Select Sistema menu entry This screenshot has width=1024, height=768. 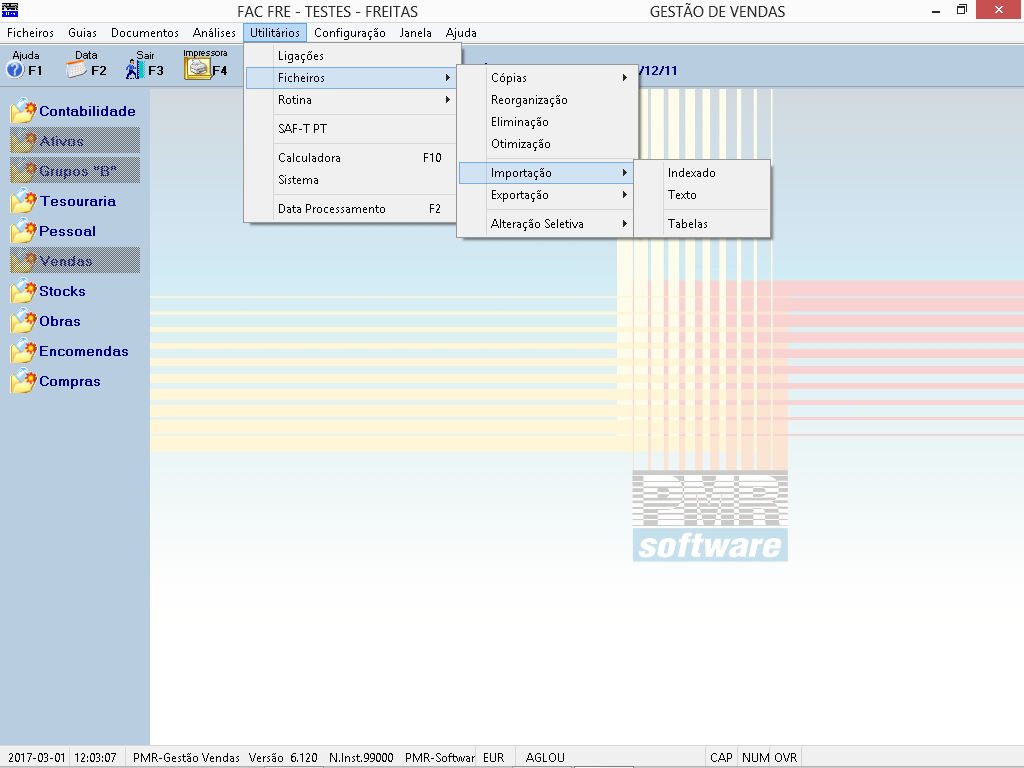pyautogui.click(x=351, y=180)
